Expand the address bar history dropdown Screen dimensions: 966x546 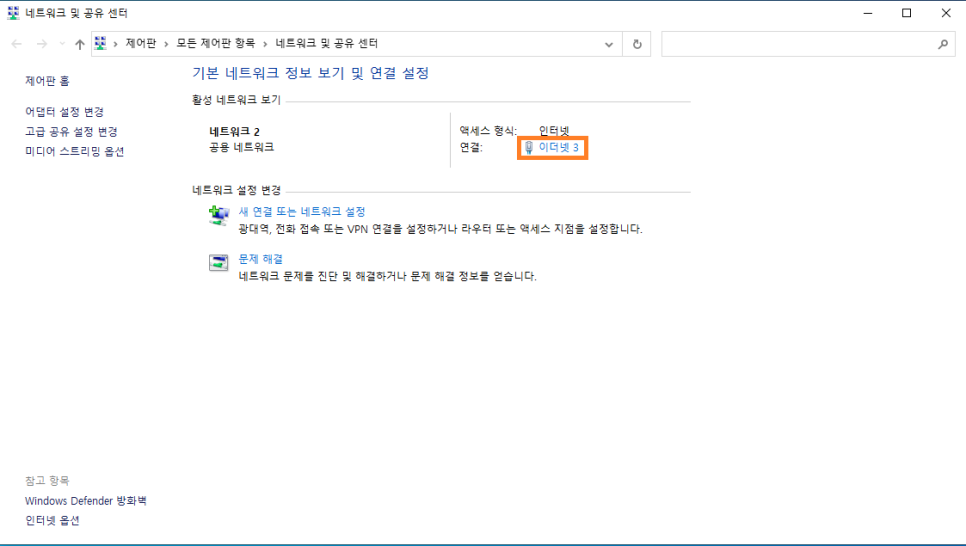point(609,44)
